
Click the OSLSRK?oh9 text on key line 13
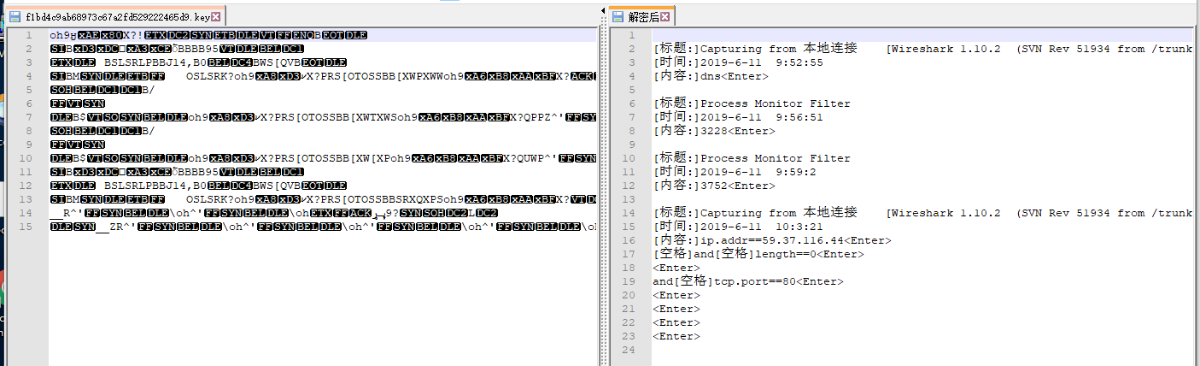(x=220, y=200)
